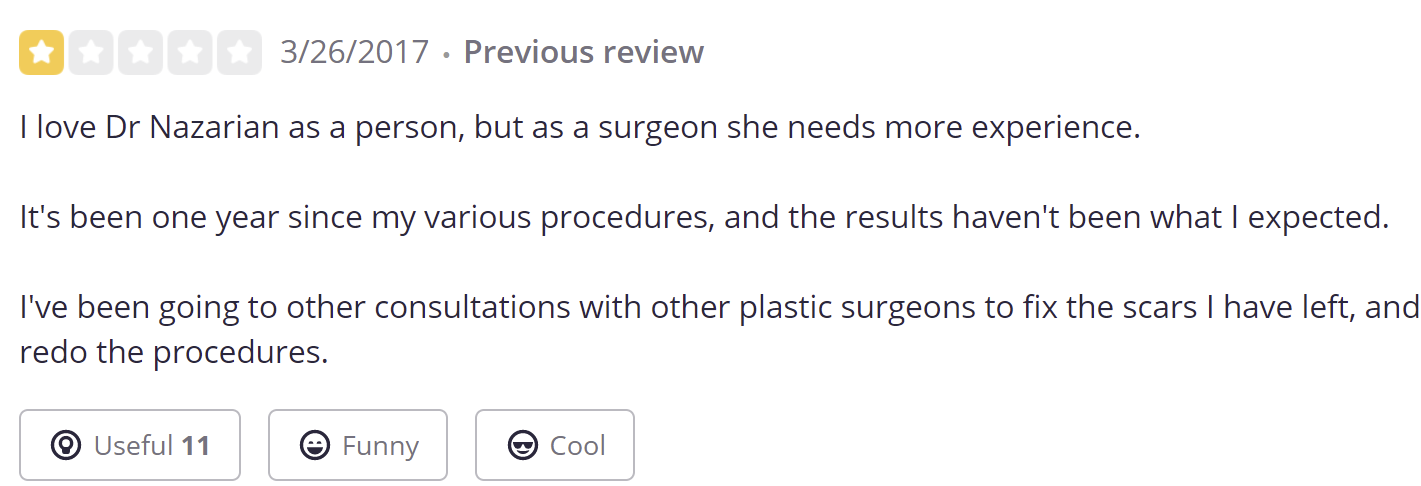
Task: Click the text redo the procedures
Action: pyautogui.click(x=174, y=352)
